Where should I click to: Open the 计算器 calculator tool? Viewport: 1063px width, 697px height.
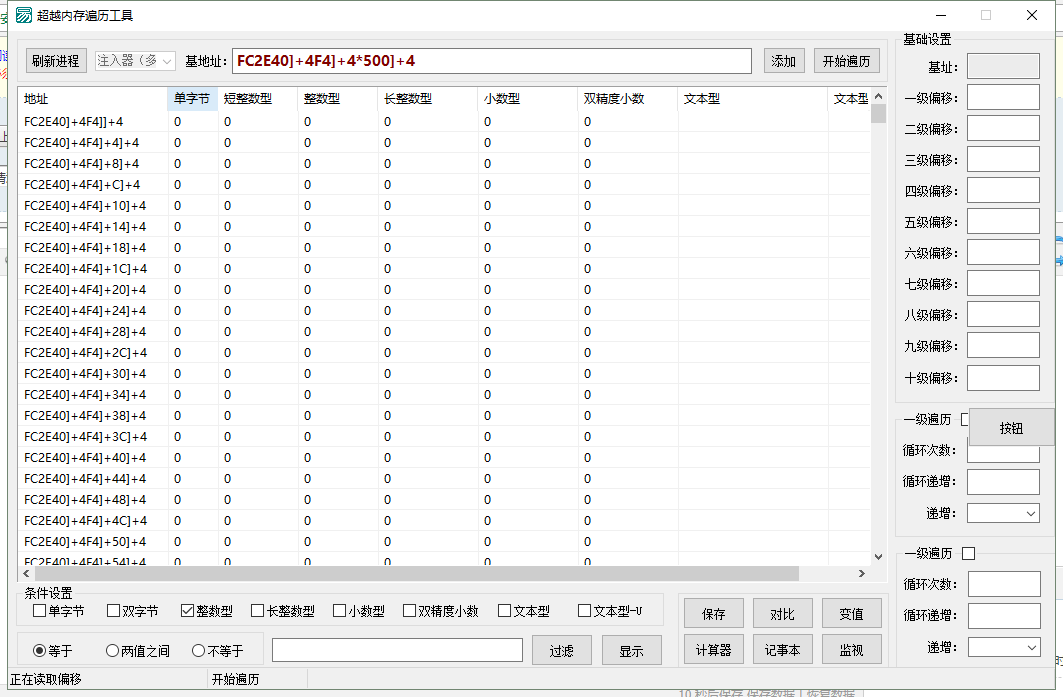coord(713,650)
